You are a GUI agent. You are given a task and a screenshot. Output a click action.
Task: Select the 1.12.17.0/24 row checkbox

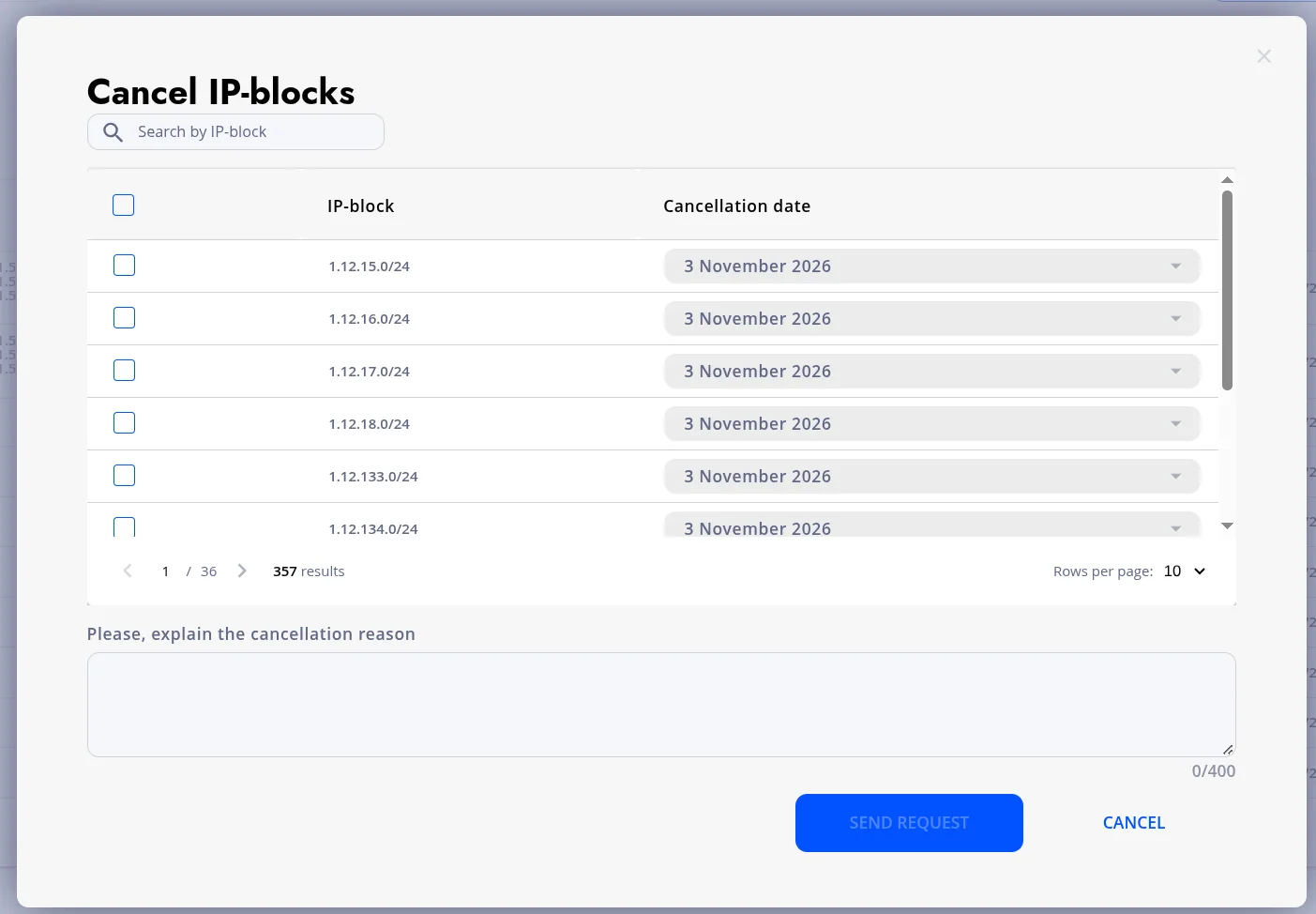click(124, 371)
